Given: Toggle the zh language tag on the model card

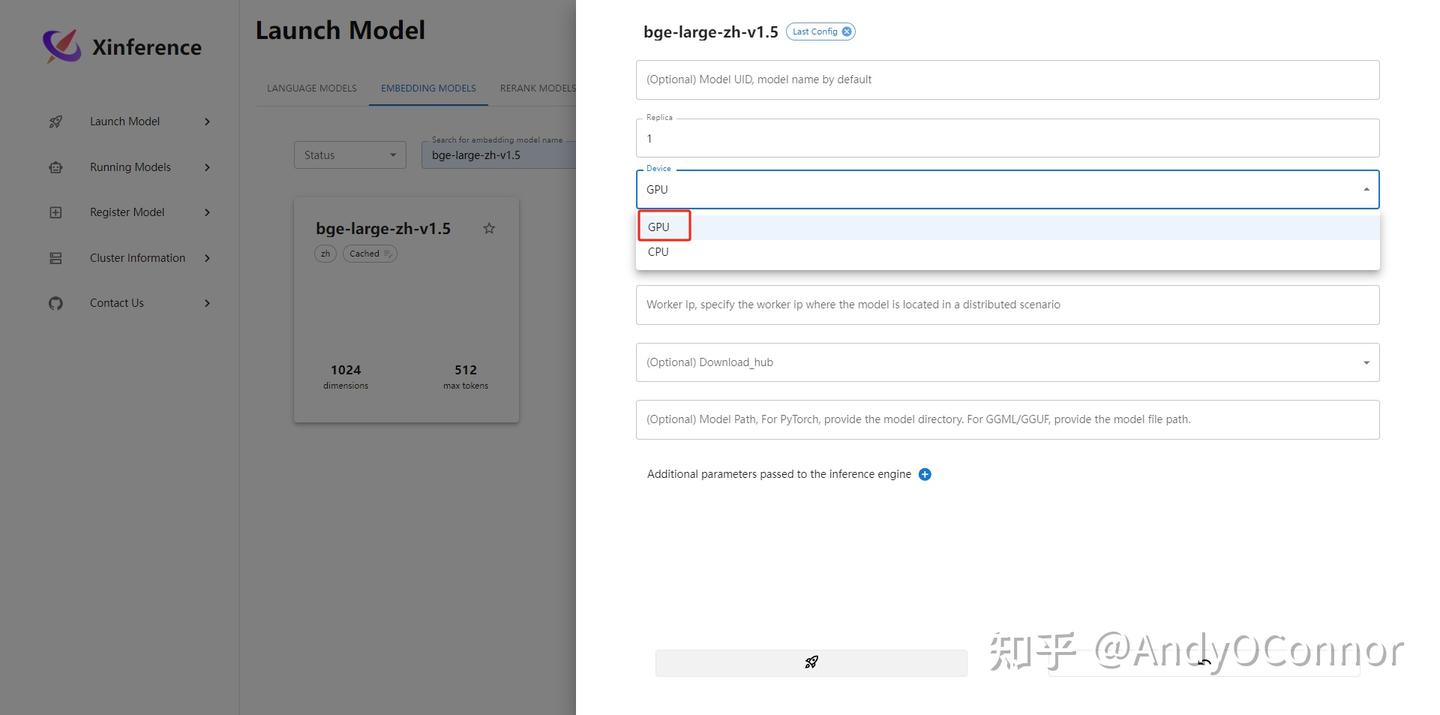Looking at the screenshot, I should 324,253.
